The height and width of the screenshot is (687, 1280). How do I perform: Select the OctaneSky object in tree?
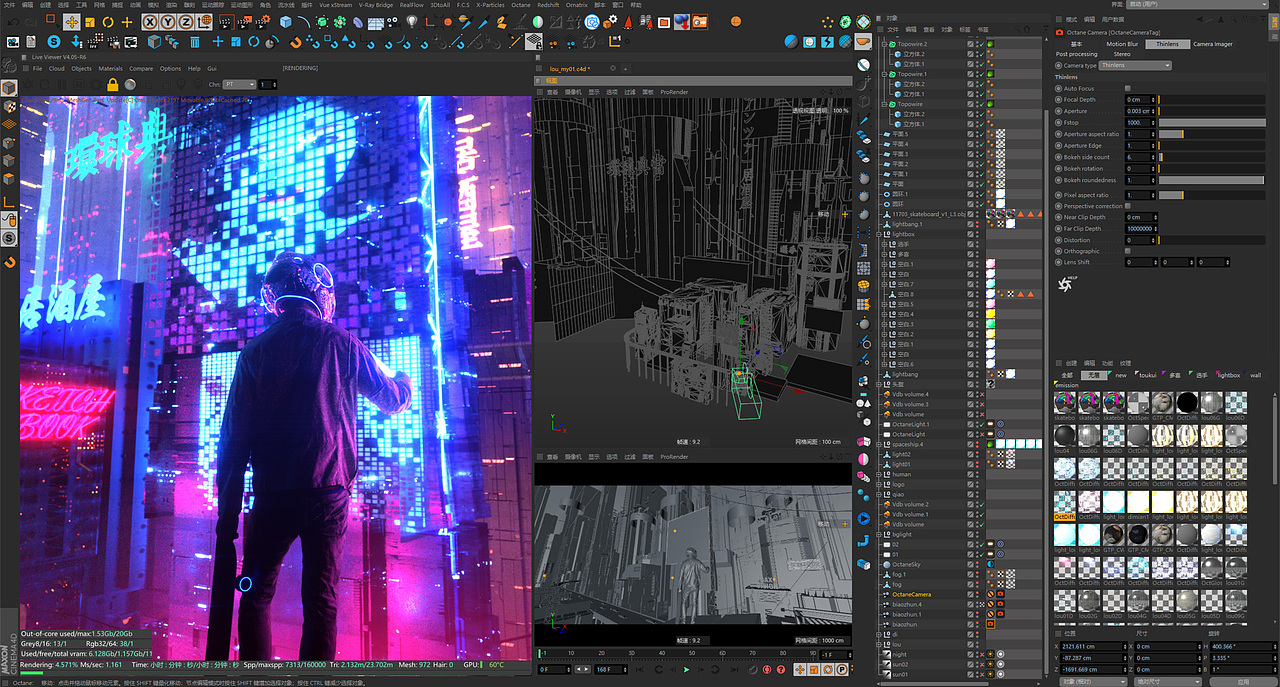tap(905, 564)
